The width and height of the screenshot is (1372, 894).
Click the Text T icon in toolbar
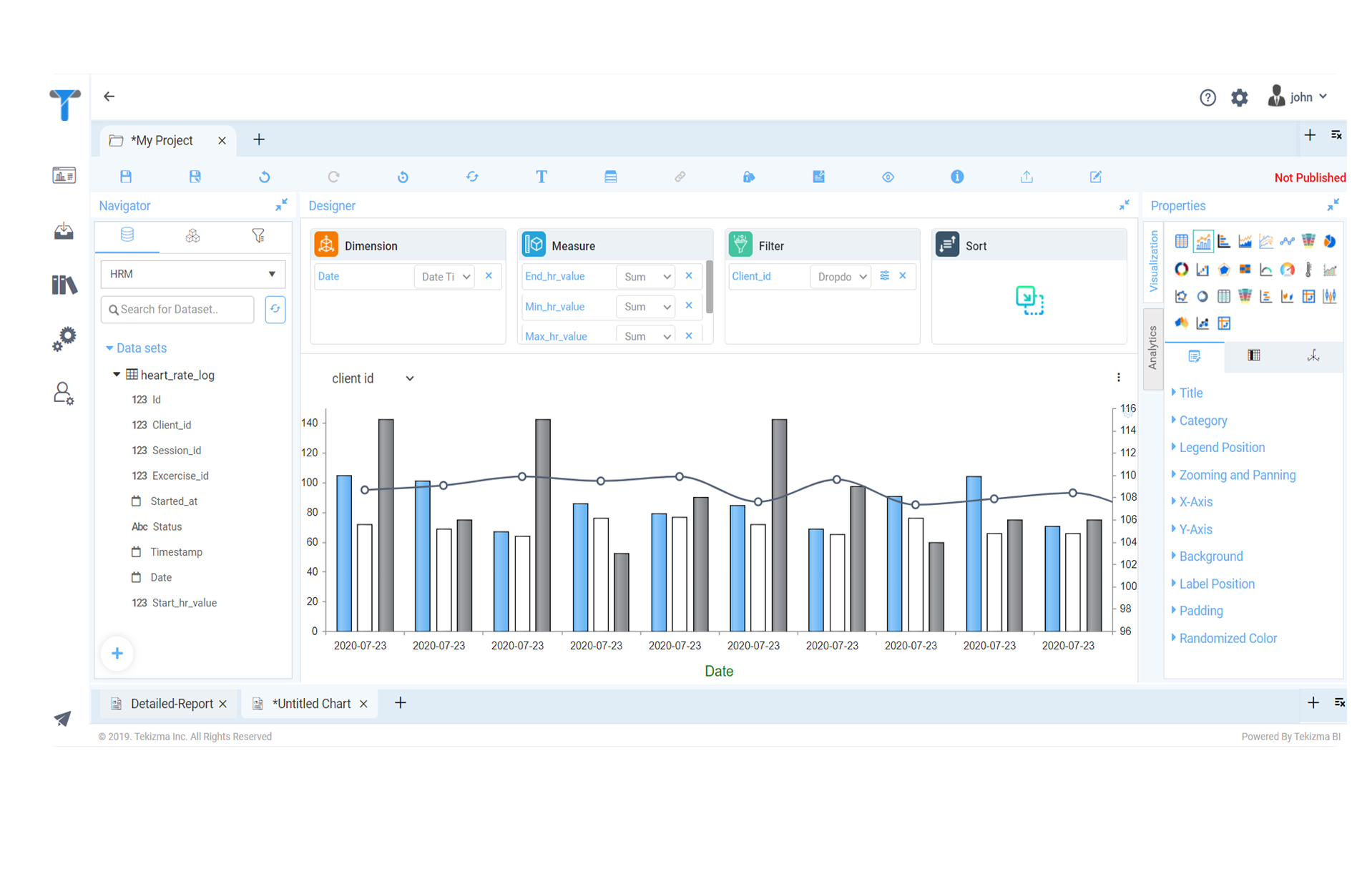click(542, 177)
